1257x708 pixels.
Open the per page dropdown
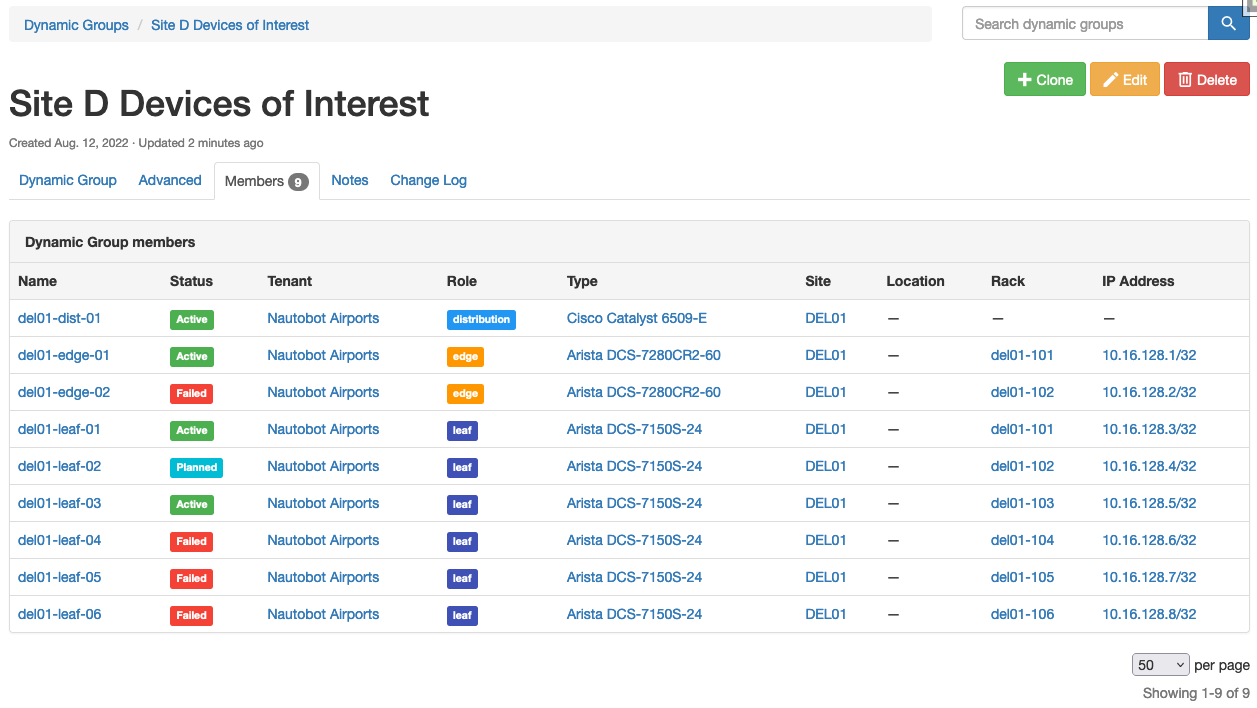point(1160,665)
